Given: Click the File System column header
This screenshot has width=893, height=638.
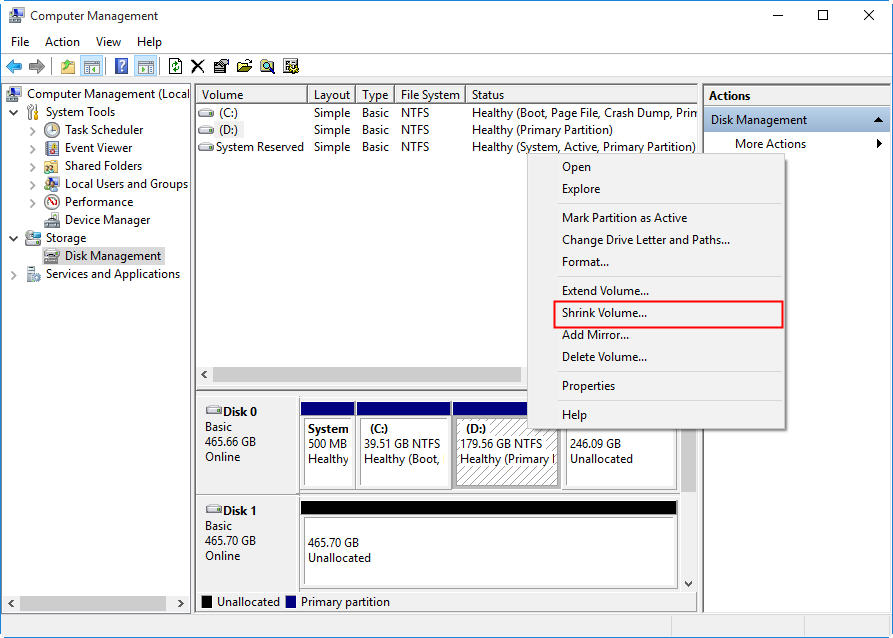Looking at the screenshot, I should [429, 95].
